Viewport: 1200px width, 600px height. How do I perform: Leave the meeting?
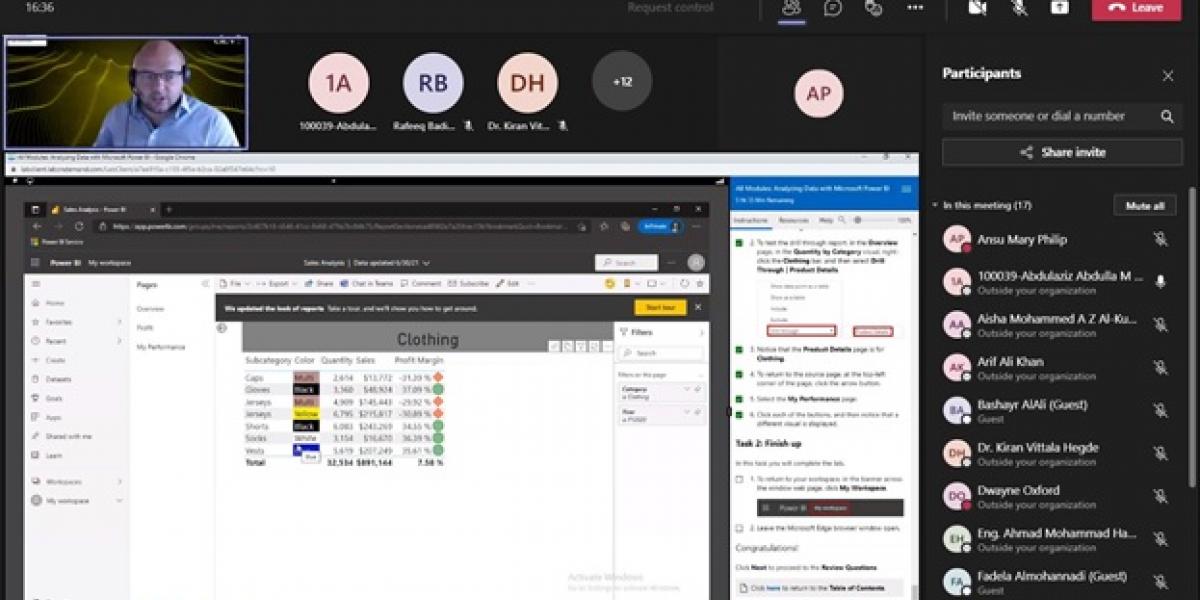click(1136, 8)
